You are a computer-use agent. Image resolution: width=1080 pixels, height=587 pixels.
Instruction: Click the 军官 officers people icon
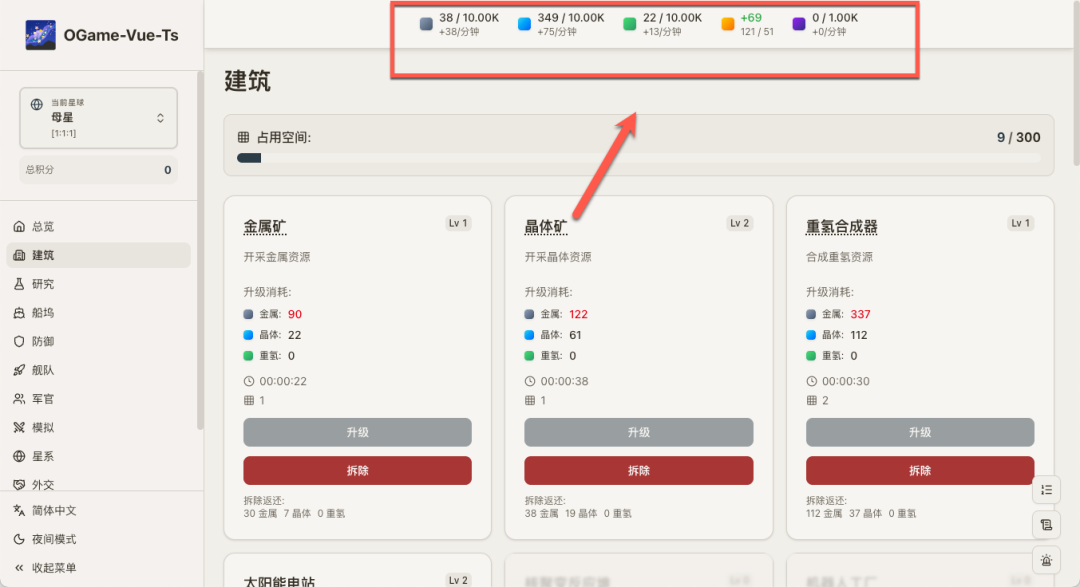coord(19,399)
